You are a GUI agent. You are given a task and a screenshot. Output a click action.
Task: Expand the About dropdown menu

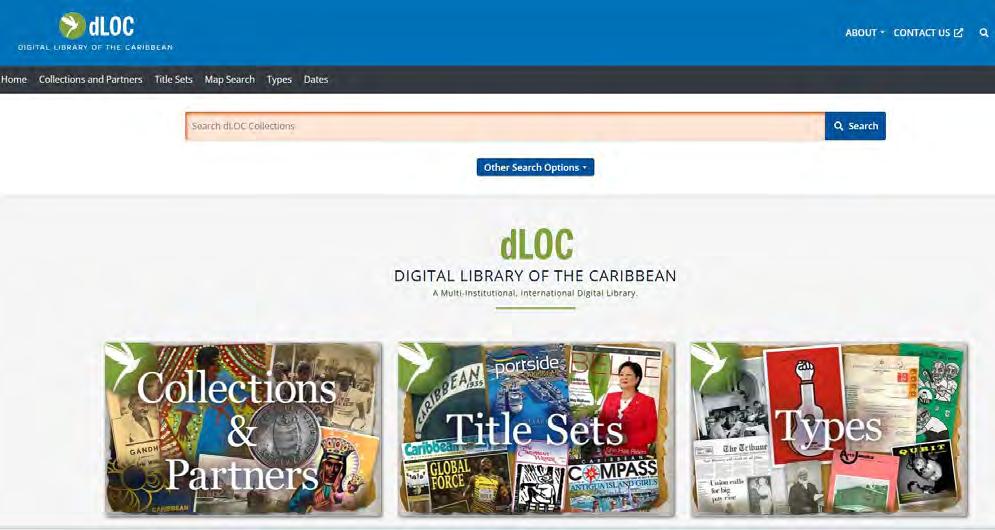point(864,32)
